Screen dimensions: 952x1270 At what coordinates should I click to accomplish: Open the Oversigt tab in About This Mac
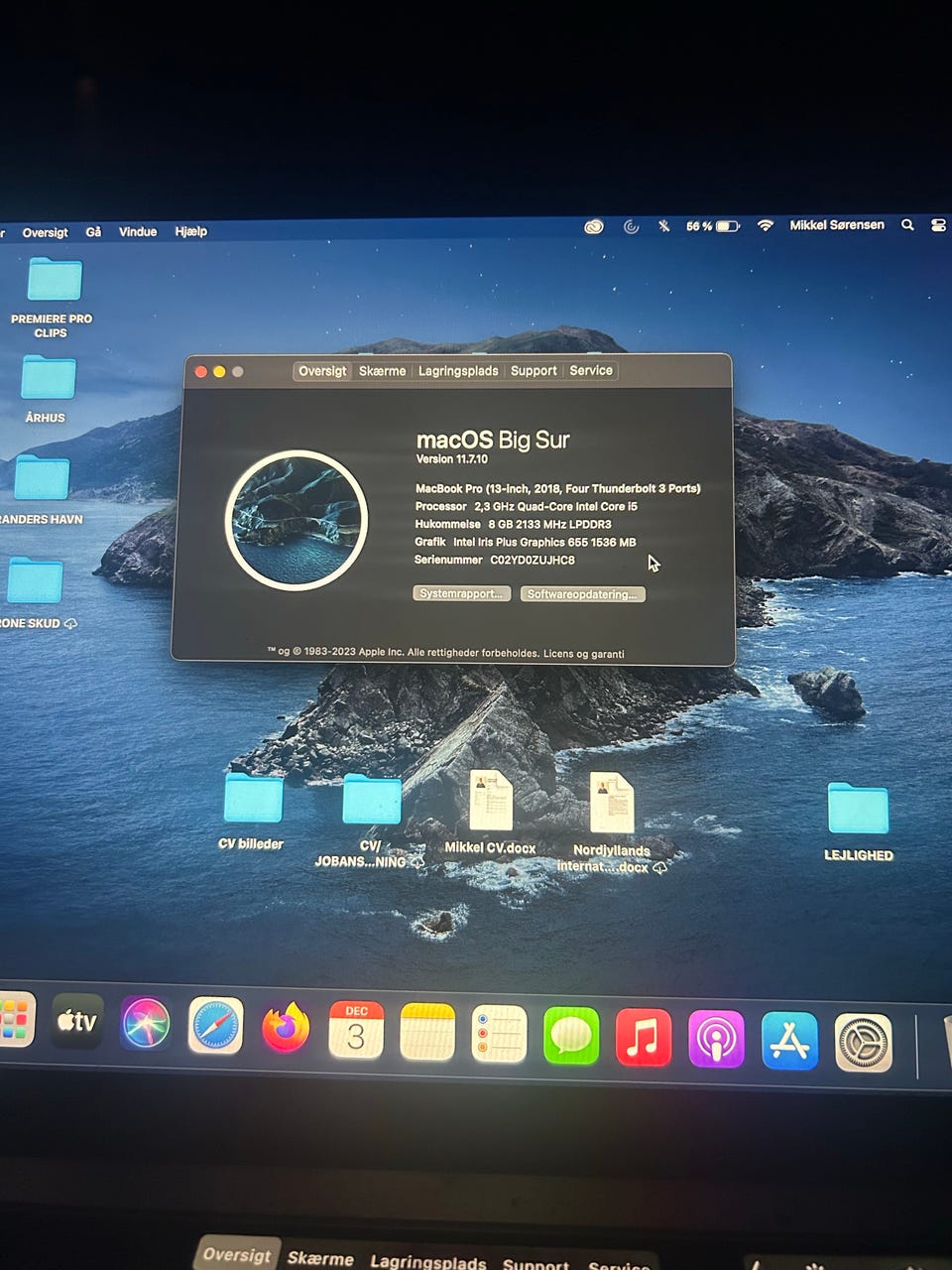pyautogui.click(x=323, y=371)
